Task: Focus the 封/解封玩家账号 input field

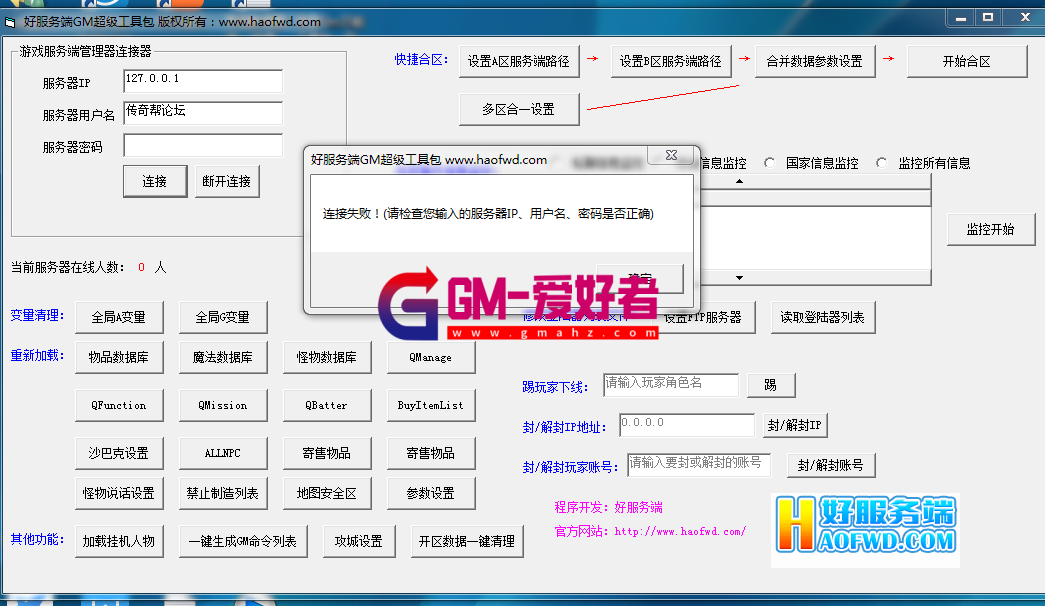Action: point(698,465)
